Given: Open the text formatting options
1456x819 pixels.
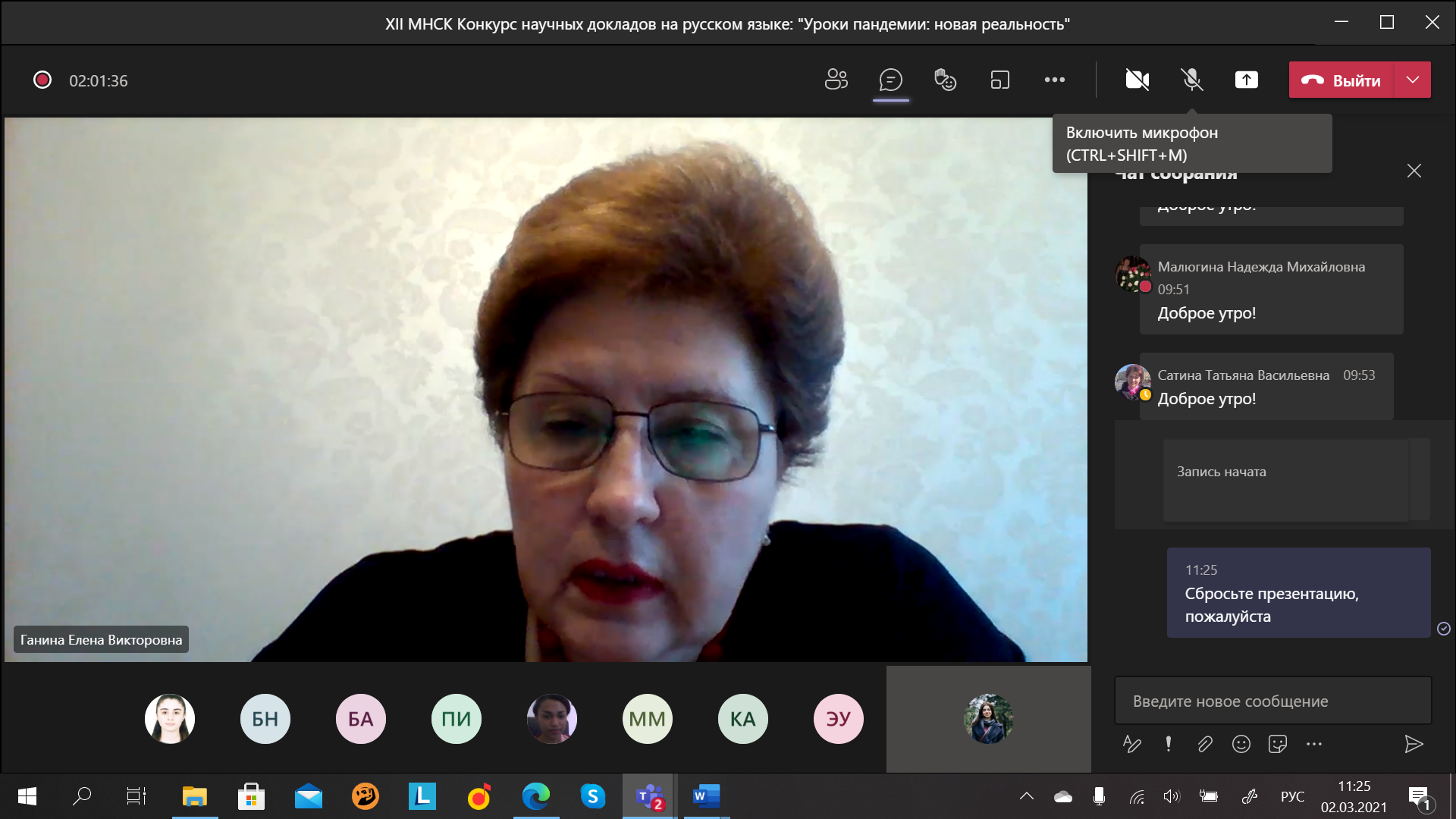Looking at the screenshot, I should 1131,744.
